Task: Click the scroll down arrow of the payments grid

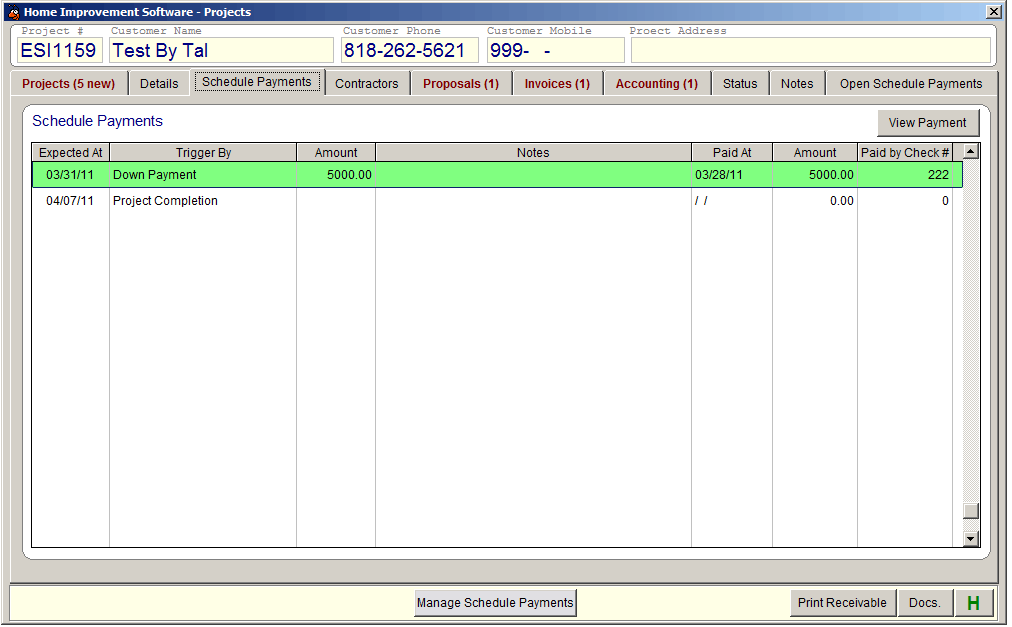Action: 971,539
